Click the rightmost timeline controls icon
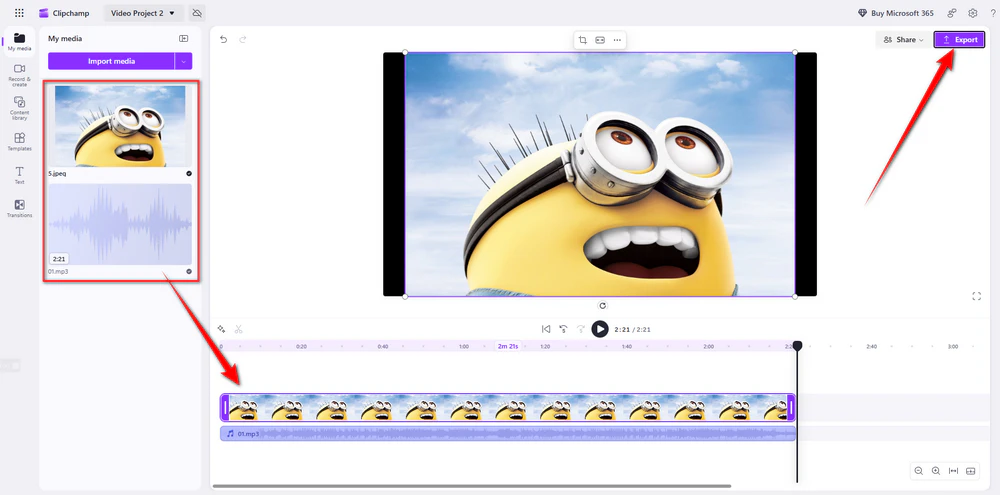 point(971,471)
